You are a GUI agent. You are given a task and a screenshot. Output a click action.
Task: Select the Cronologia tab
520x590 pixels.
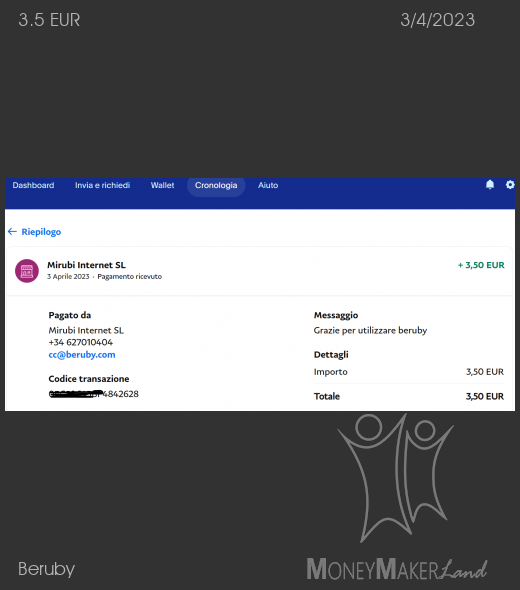(x=216, y=186)
